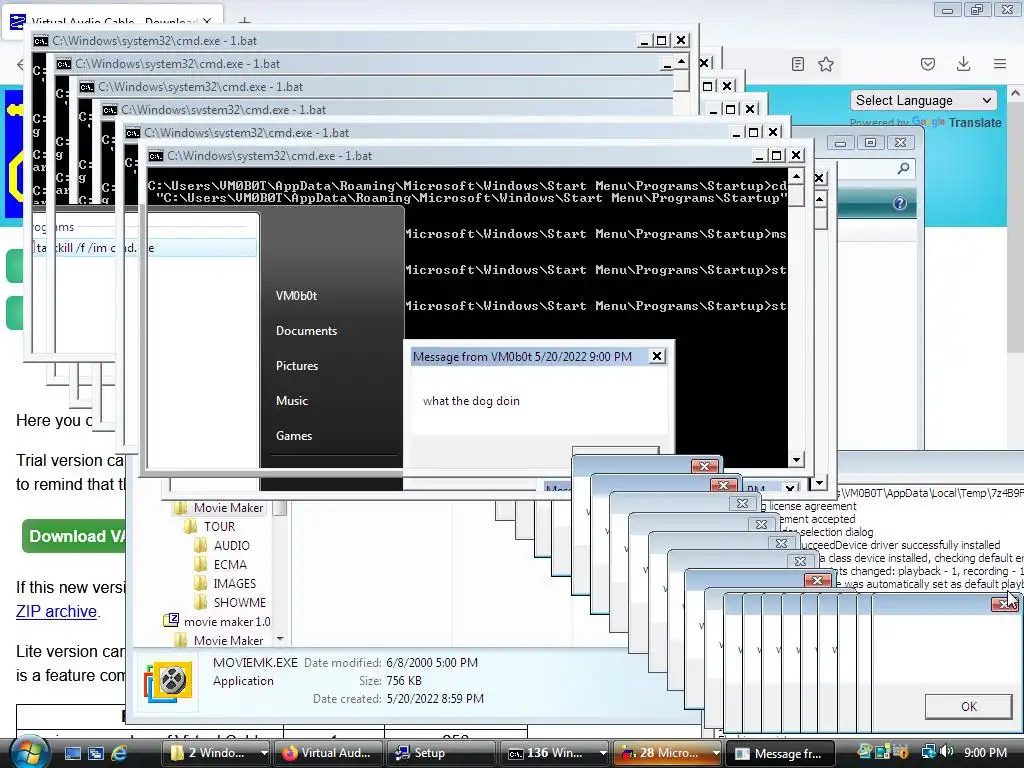
Task: Switch to Setup taskbar button
Action: click(x=440, y=753)
